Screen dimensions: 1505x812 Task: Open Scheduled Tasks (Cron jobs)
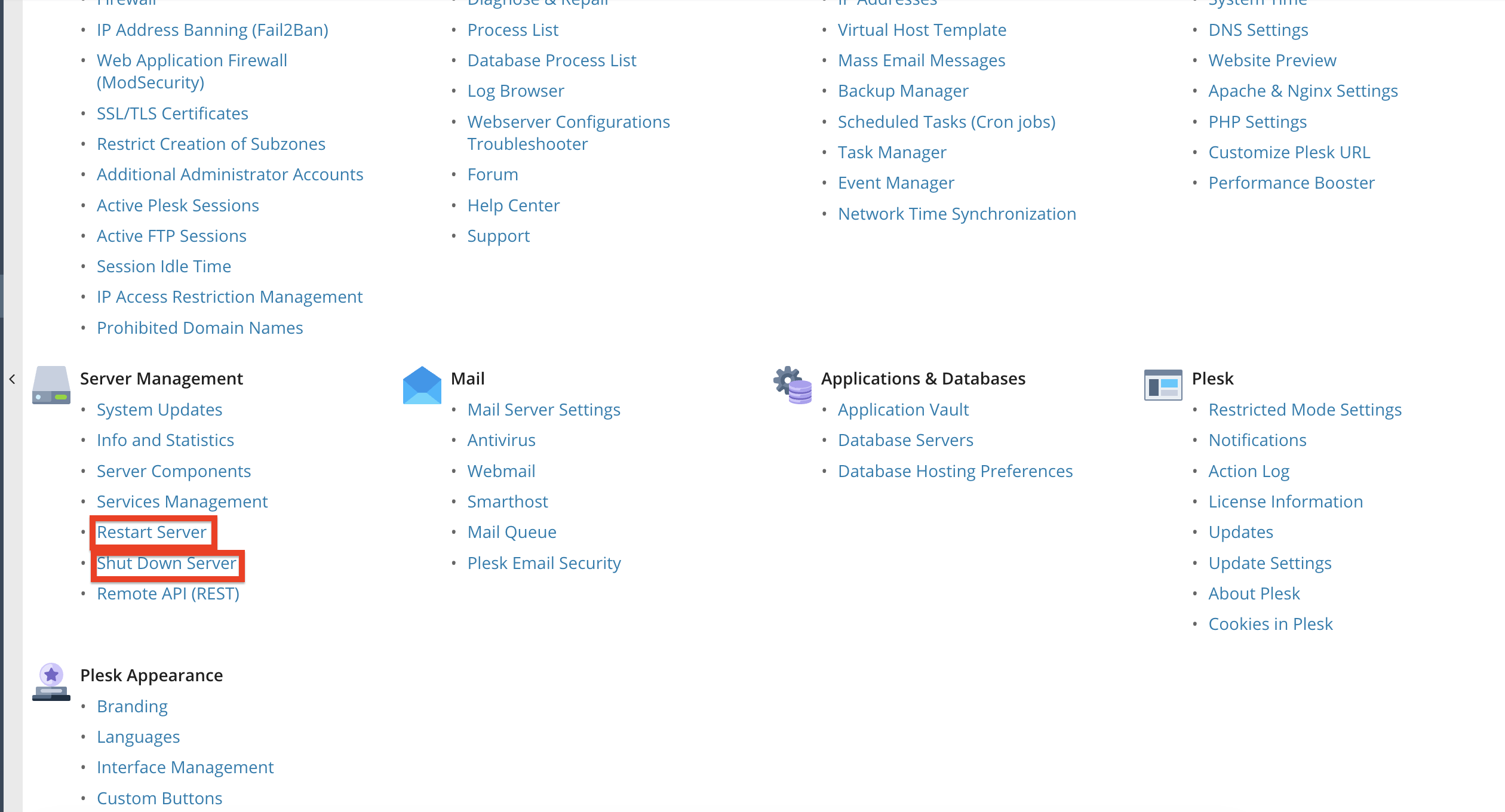pyautogui.click(x=947, y=122)
